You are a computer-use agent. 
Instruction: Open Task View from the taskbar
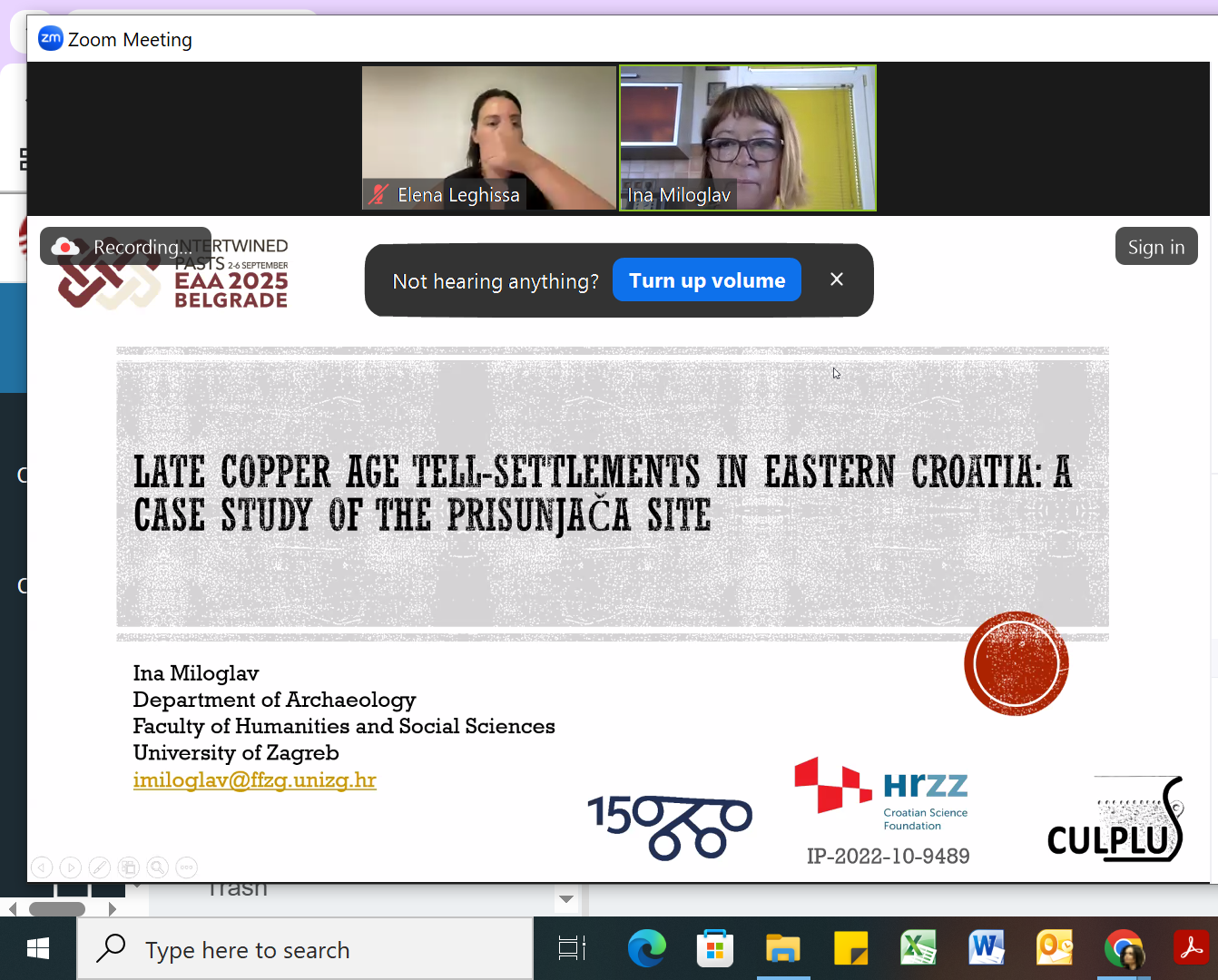[x=572, y=949]
